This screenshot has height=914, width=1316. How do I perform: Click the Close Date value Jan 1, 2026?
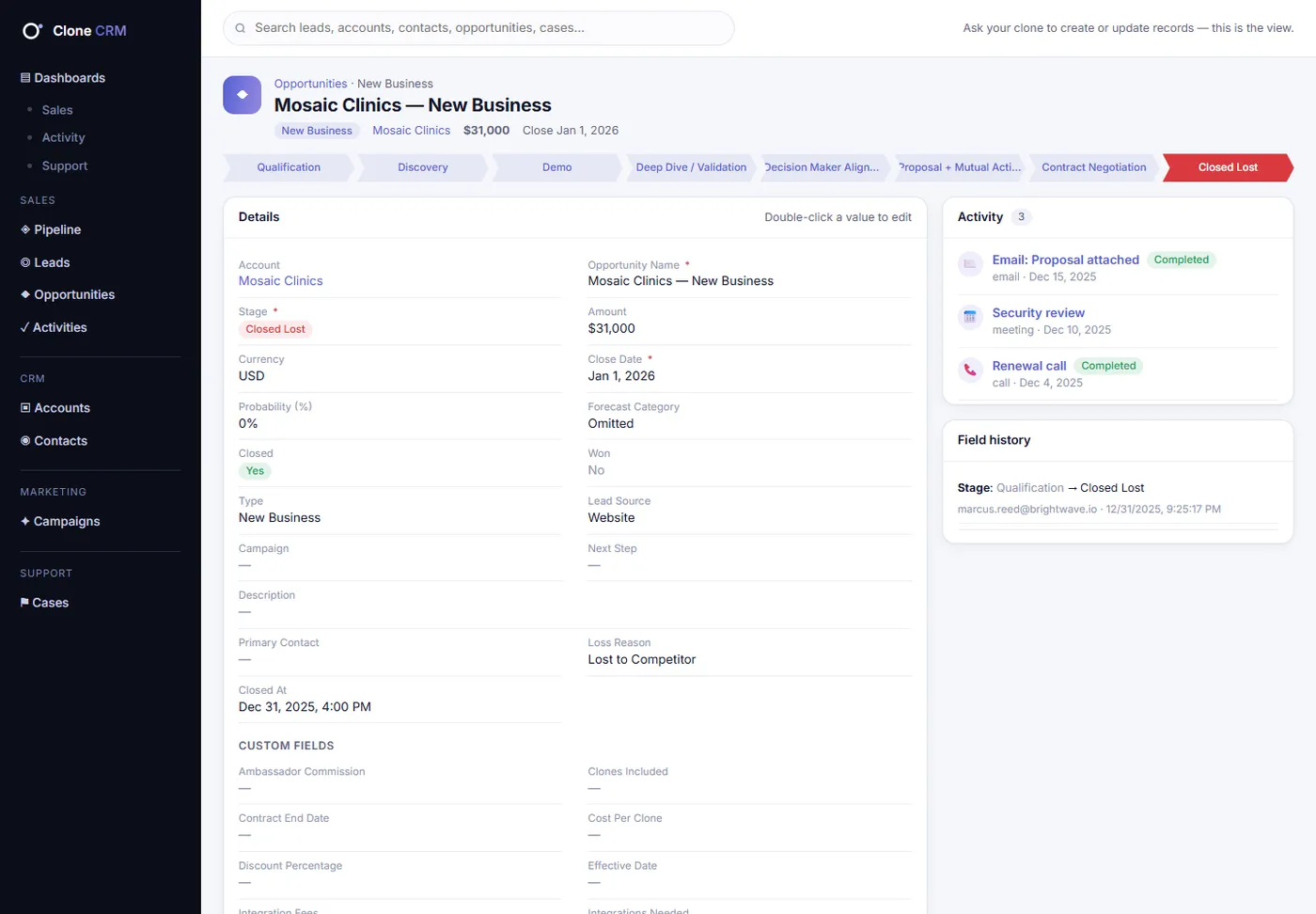(621, 376)
